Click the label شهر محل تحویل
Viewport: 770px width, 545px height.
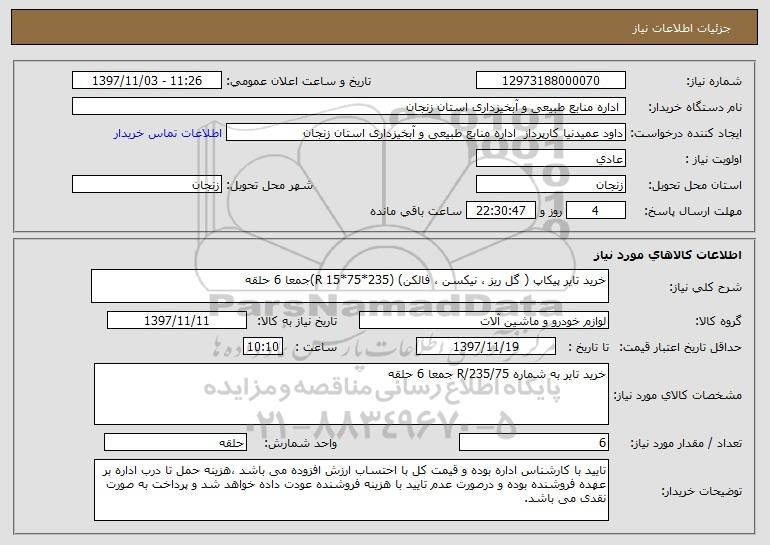coord(269,185)
